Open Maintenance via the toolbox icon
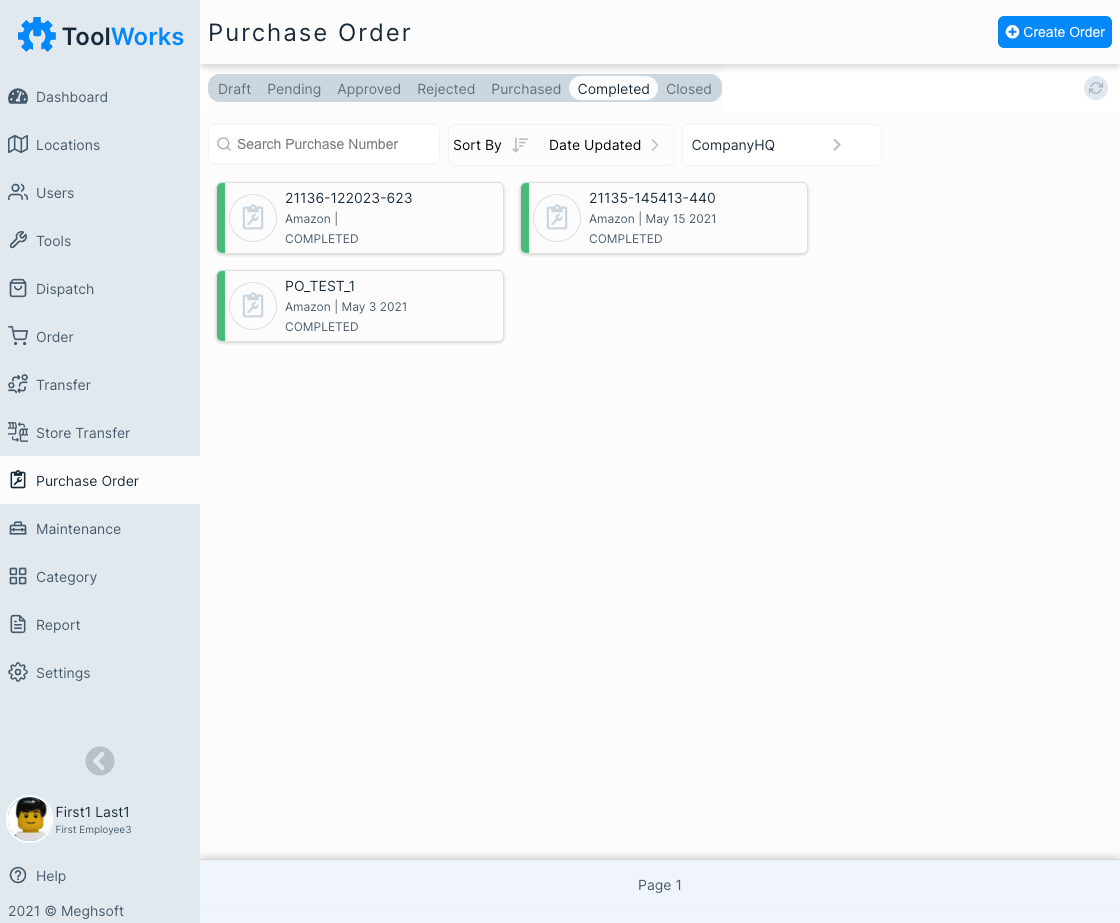The width and height of the screenshot is (1120, 923). click(x=18, y=529)
